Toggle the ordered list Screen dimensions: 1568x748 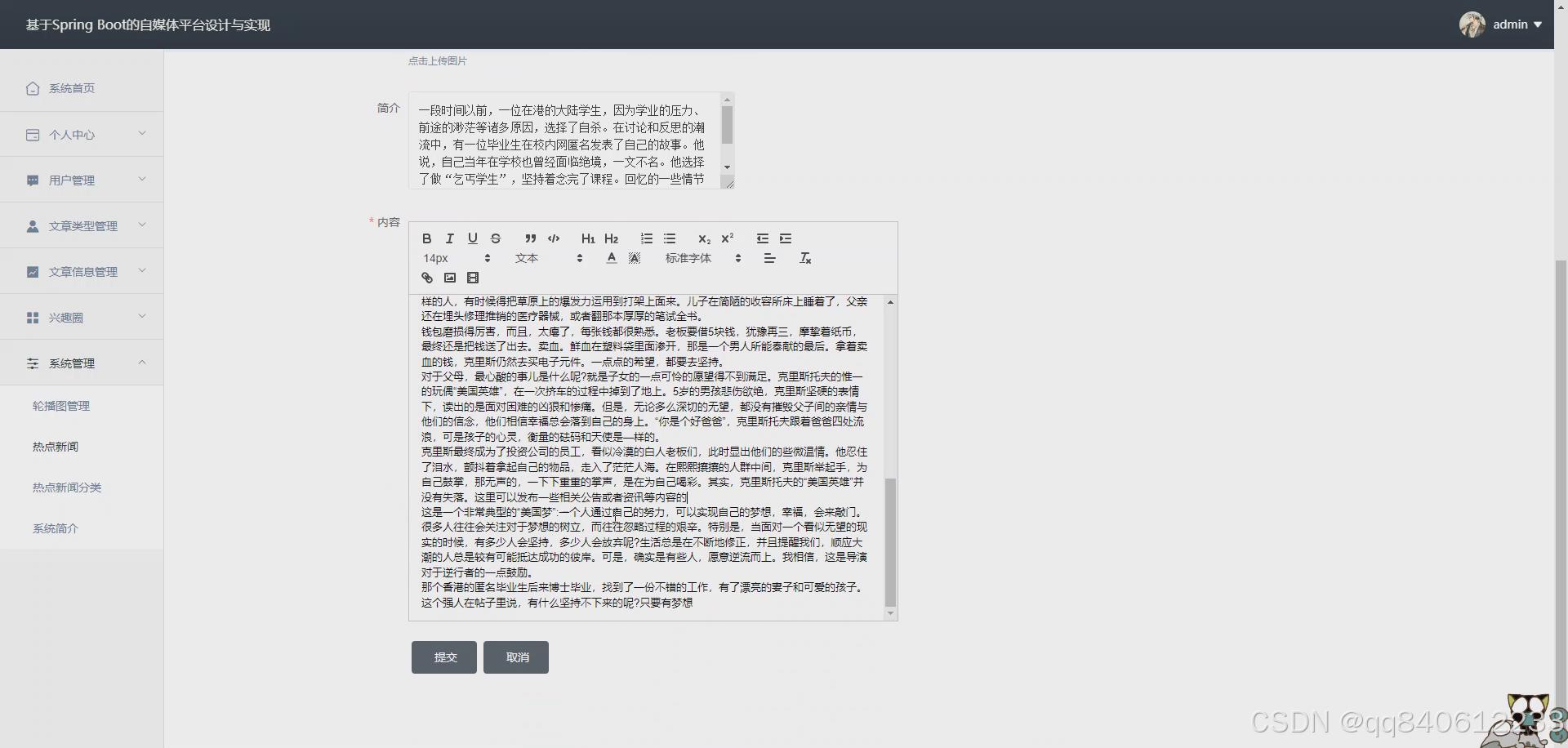646,238
